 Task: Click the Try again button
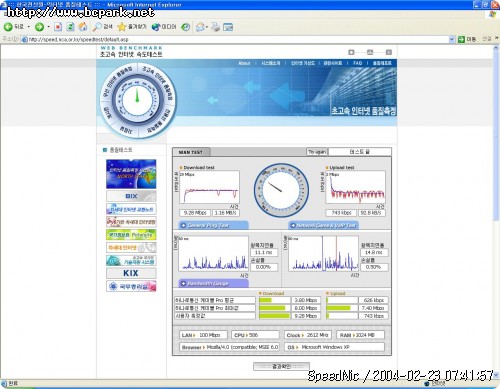tap(317, 152)
